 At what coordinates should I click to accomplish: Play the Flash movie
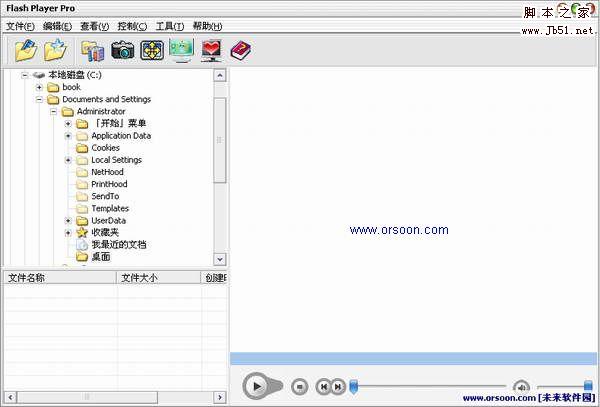click(x=257, y=386)
